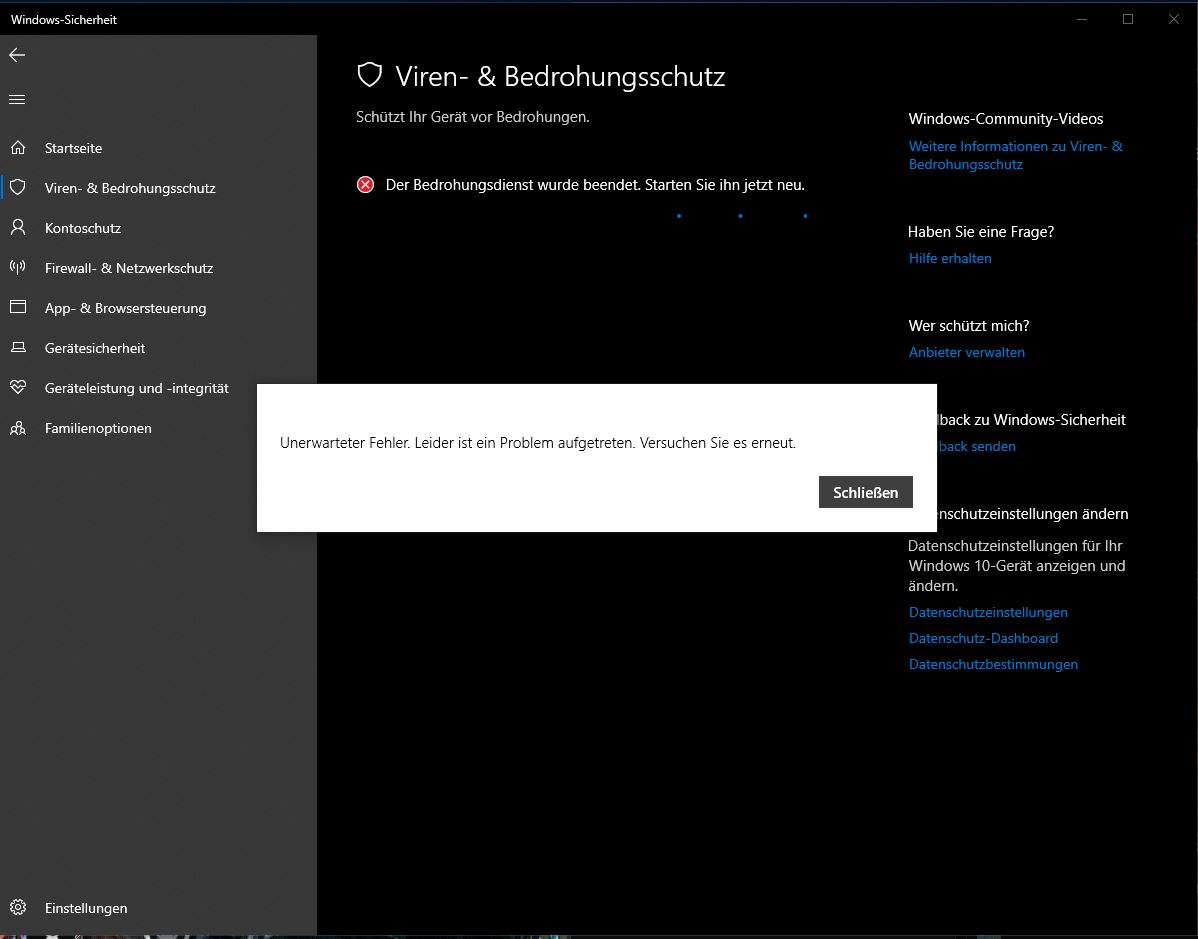Open Datenschutz-Dashboard link

983,638
